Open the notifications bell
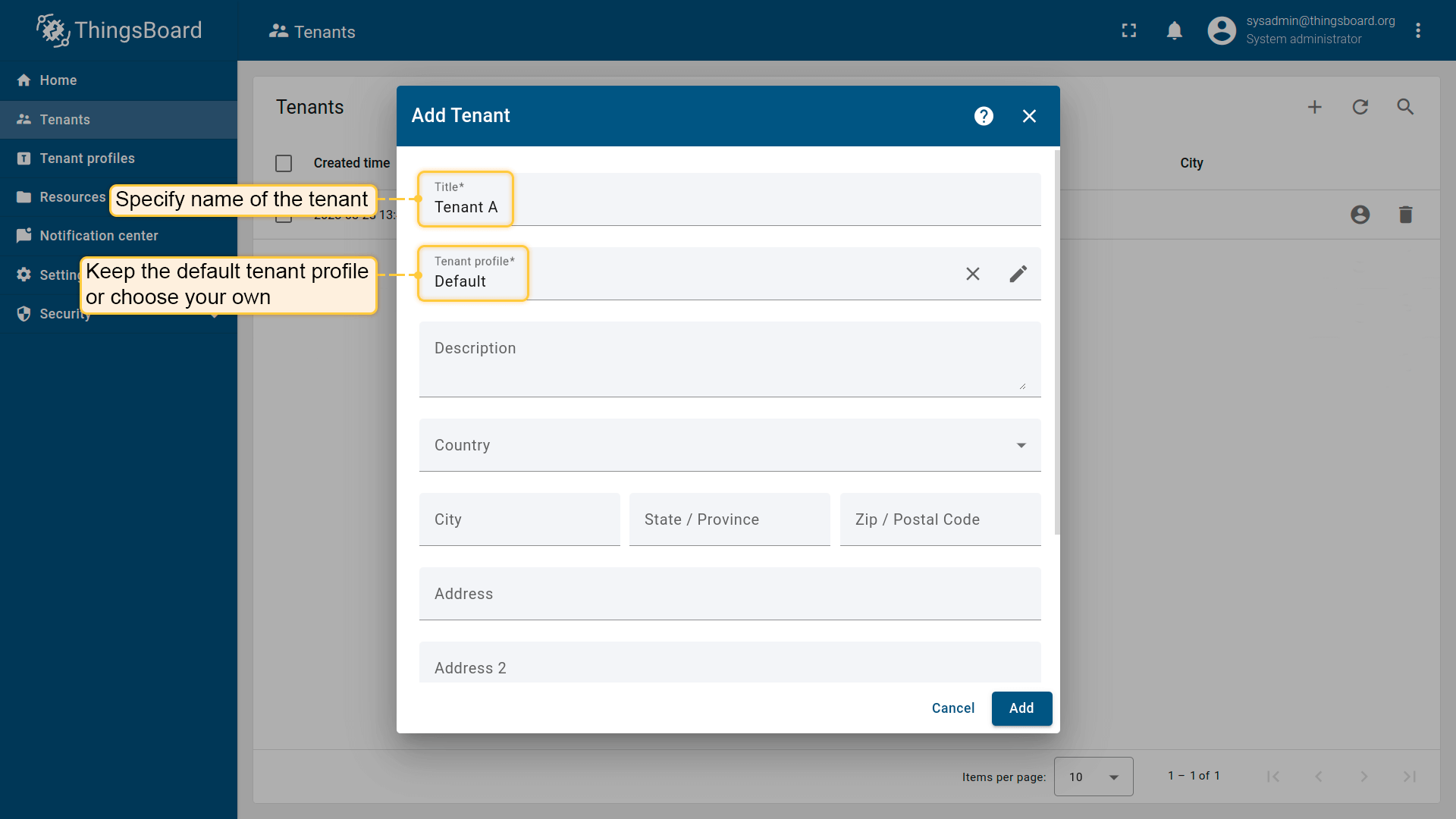Viewport: 1456px width, 819px height. [1174, 30]
